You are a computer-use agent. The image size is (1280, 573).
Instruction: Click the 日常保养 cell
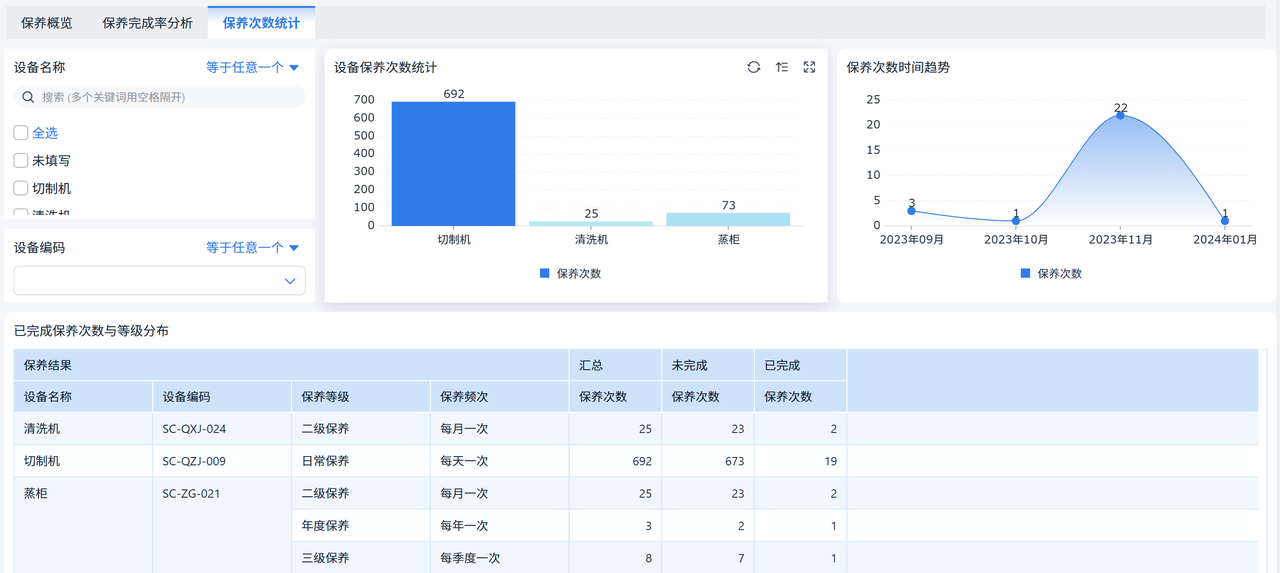pyautogui.click(x=361, y=461)
